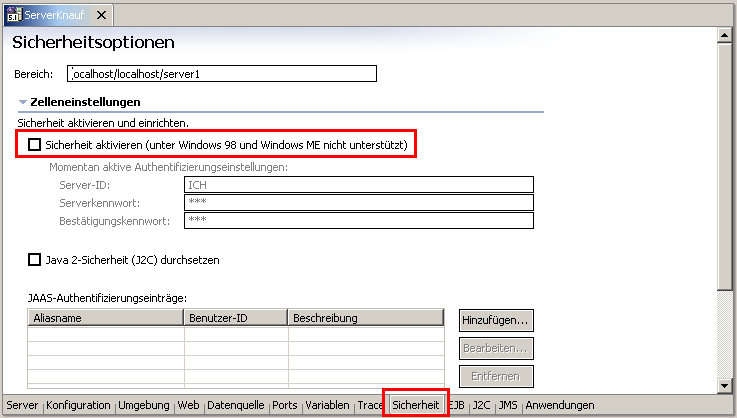Open the Trace tab
The image size is (737, 418).
[369, 405]
